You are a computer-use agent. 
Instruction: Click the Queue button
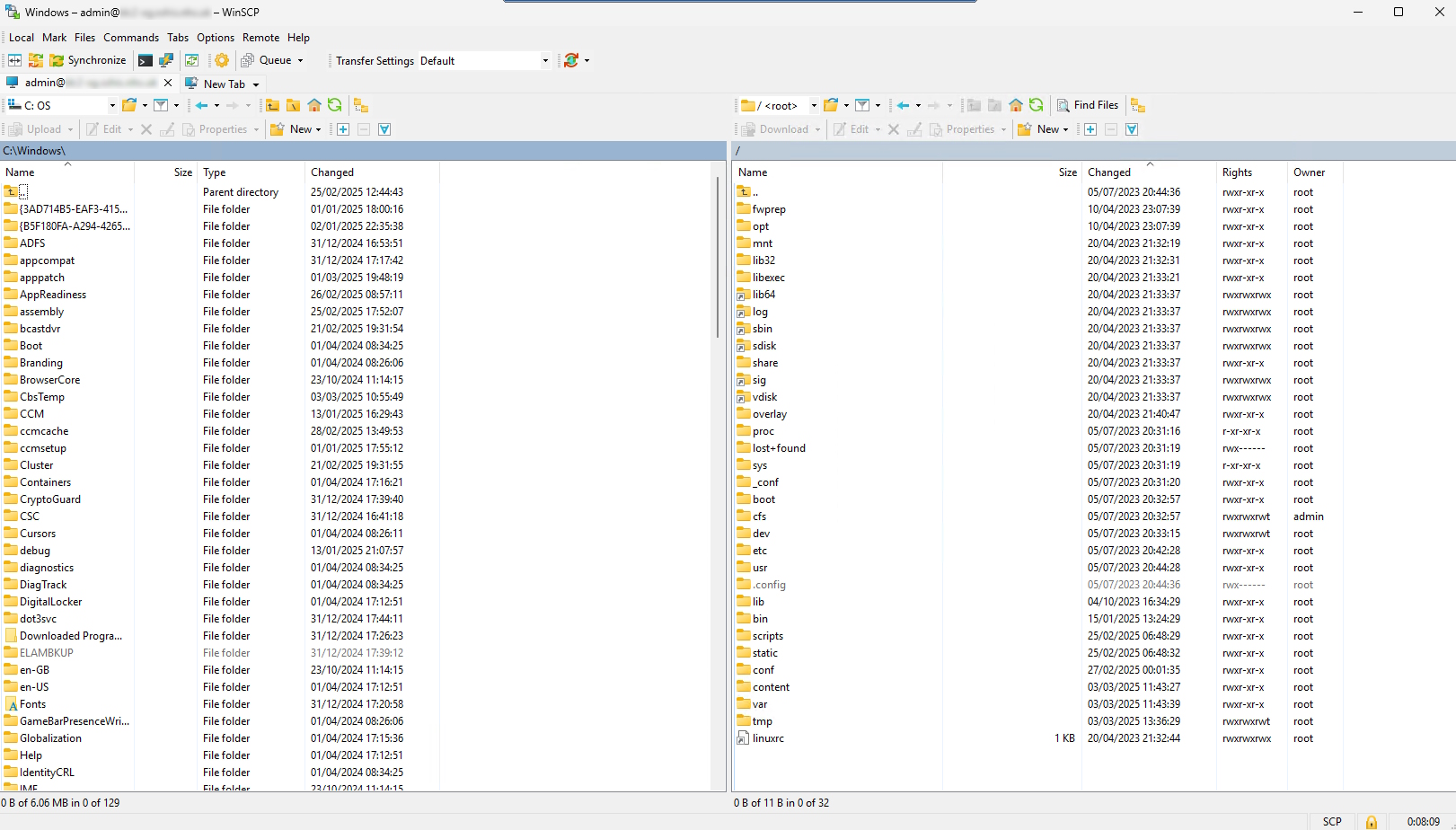[266, 60]
